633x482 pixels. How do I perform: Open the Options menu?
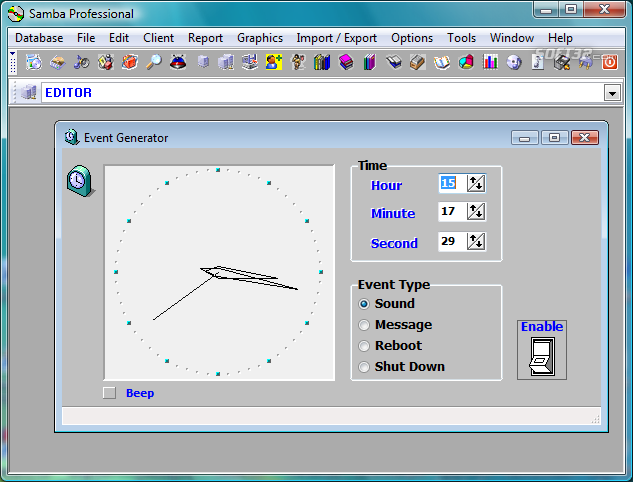click(412, 38)
